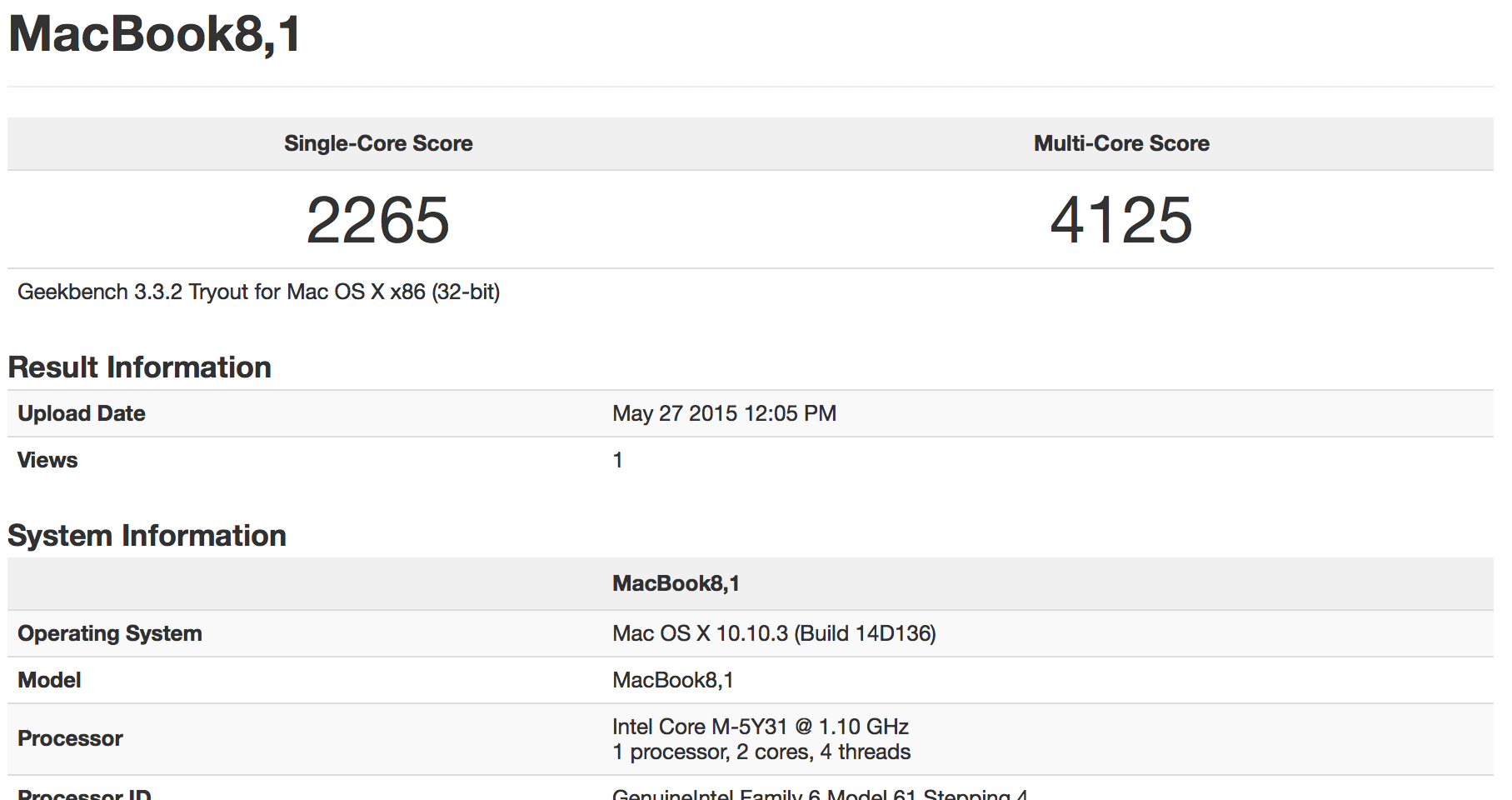
Task: Click the Operating System row label
Action: tap(110, 633)
